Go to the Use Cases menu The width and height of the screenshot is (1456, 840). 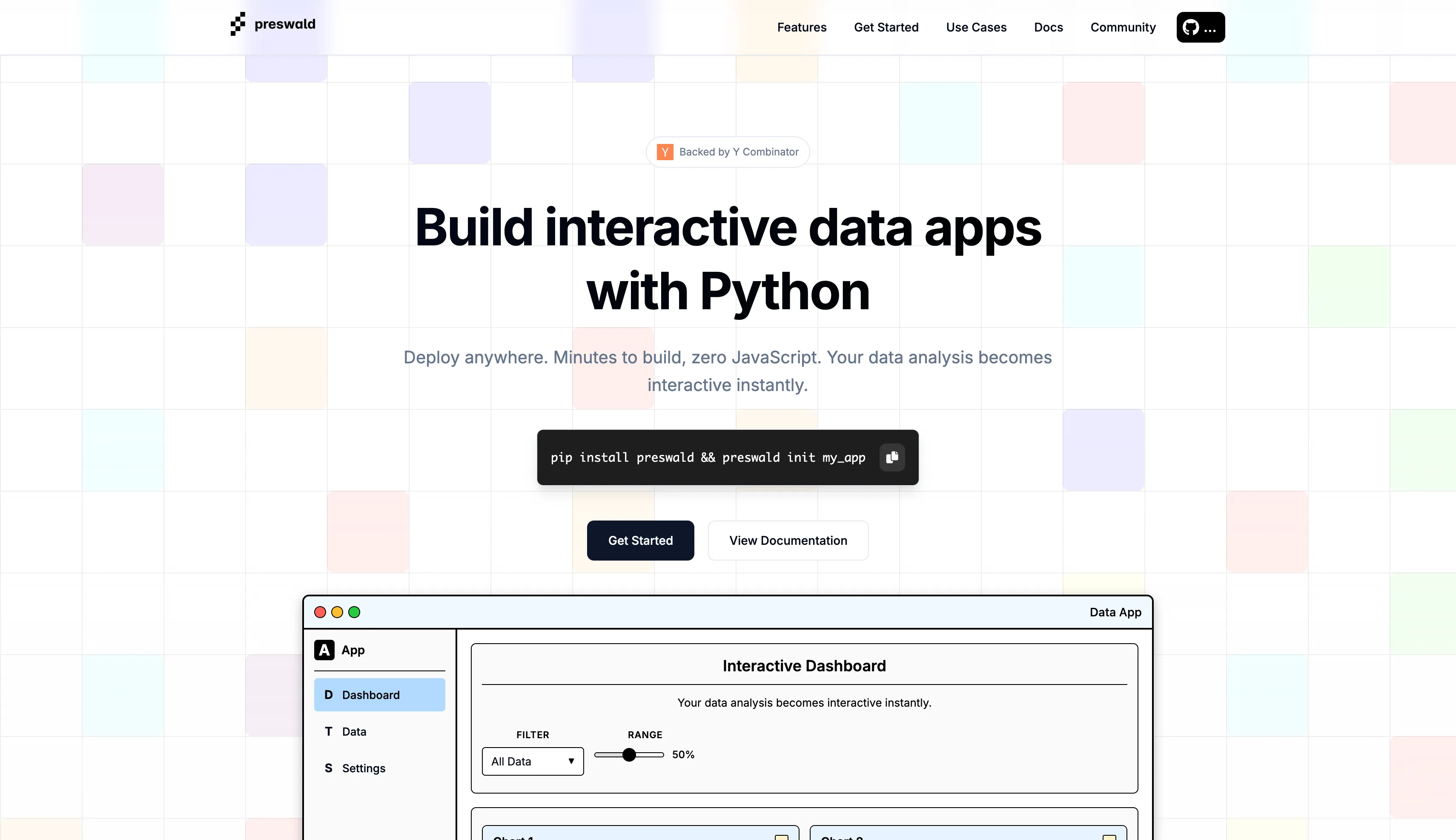pos(976,27)
